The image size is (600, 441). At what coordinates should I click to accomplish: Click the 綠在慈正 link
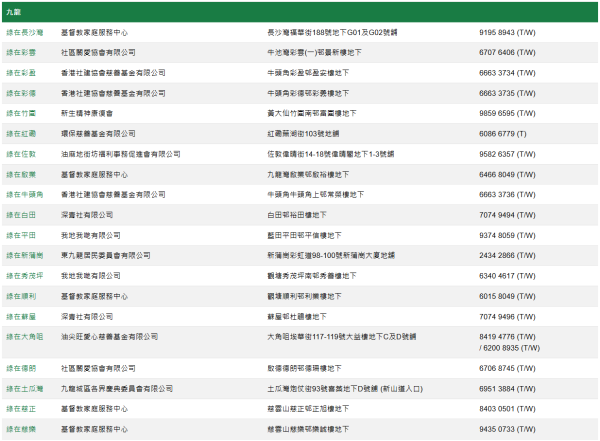[20, 408]
